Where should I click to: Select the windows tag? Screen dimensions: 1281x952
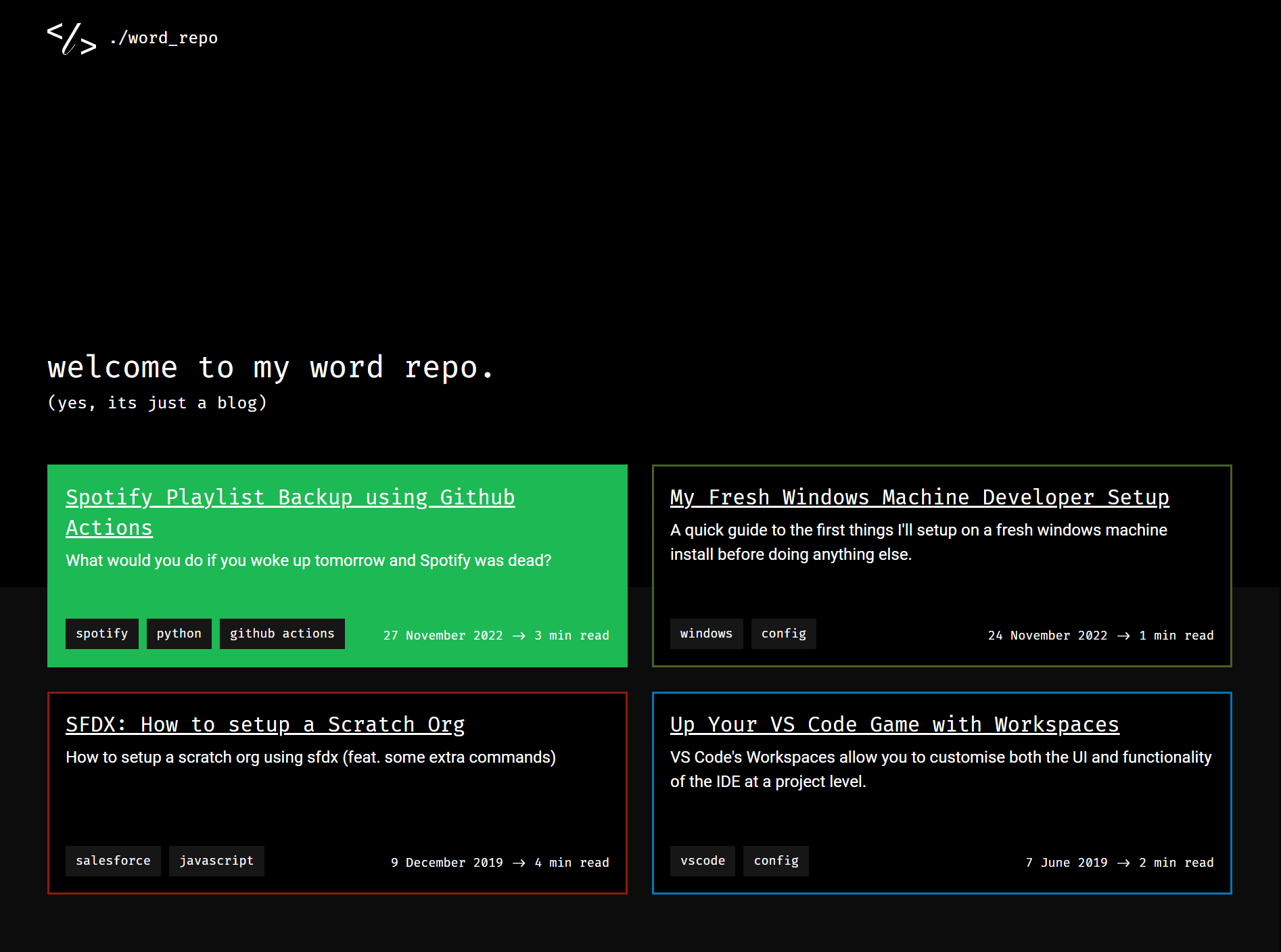coord(706,634)
